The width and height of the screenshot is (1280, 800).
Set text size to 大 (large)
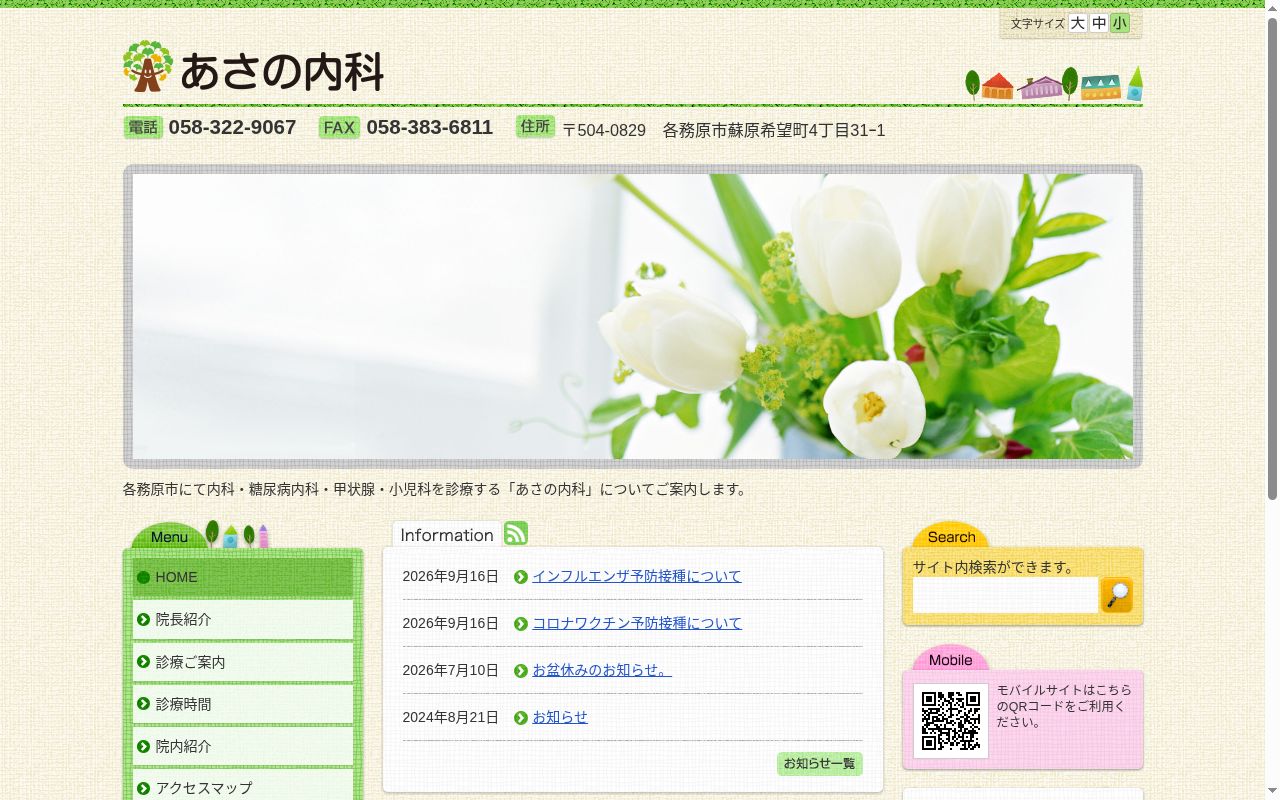coord(1078,23)
